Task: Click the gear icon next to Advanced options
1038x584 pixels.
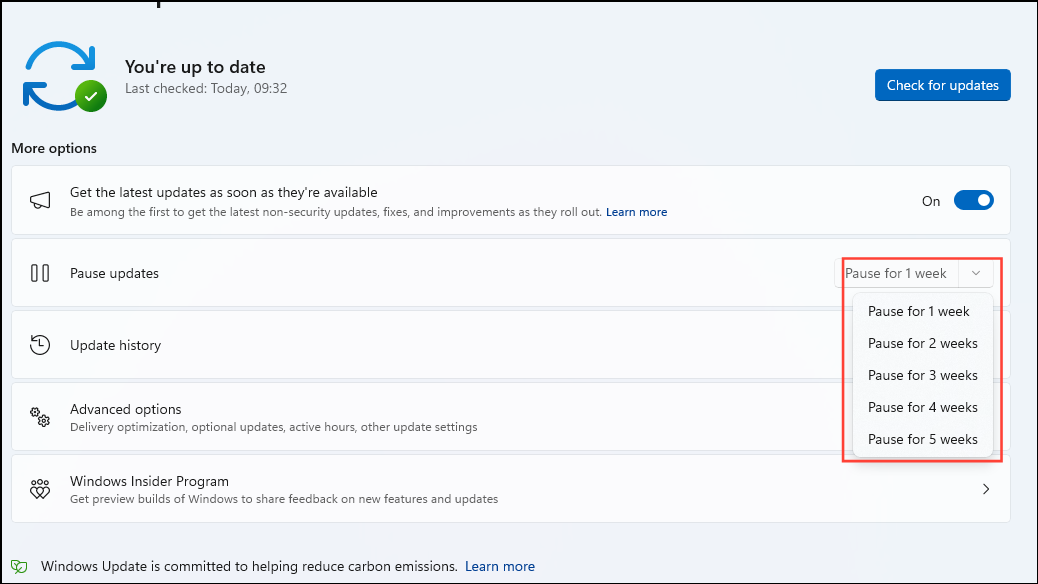Action: click(x=40, y=416)
